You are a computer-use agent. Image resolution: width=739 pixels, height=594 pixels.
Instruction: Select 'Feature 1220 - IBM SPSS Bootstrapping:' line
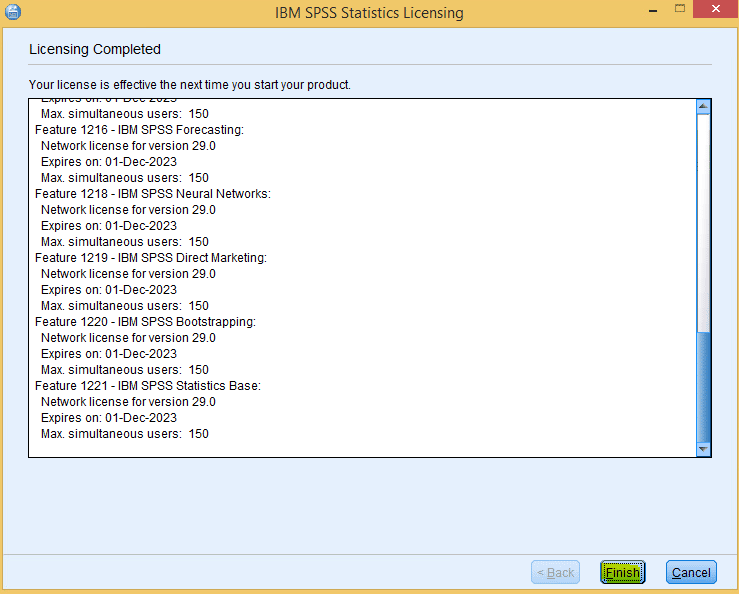145,322
